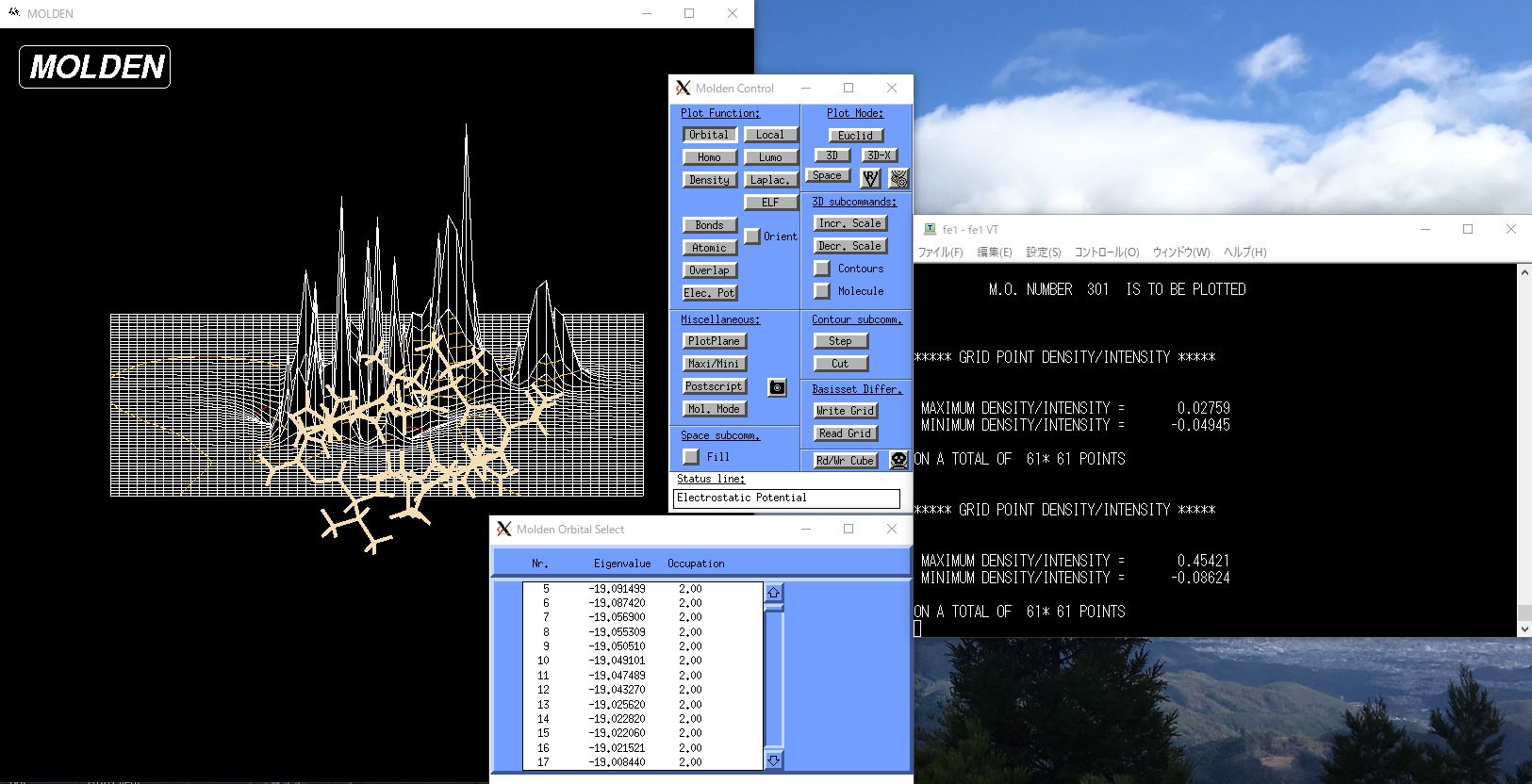Screen dimensions: 1532x784
Task: Click Incr. Scale button
Action: click(x=849, y=223)
